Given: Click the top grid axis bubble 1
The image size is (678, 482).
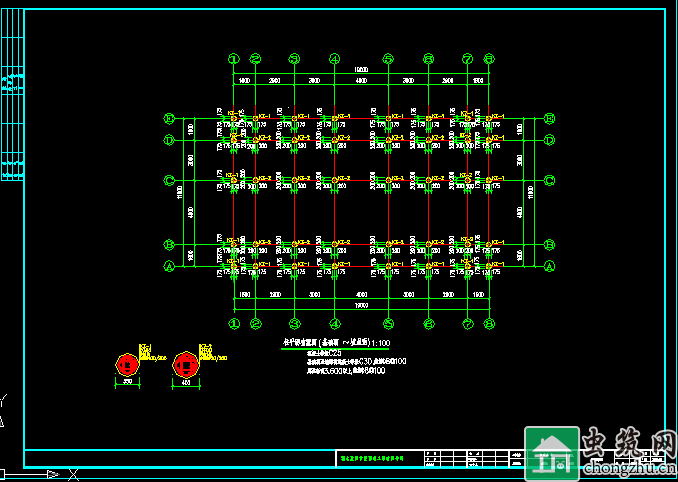Looking at the screenshot, I should (x=234, y=59).
